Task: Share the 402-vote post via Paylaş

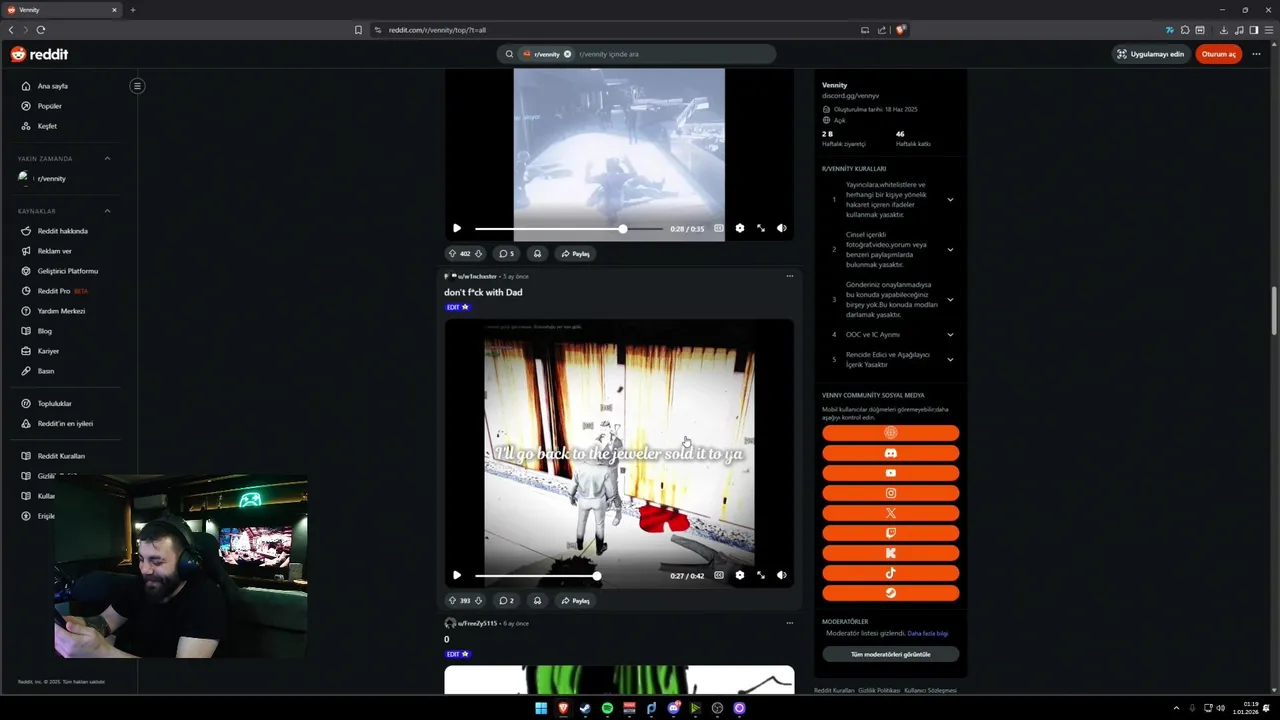Action: (x=576, y=254)
